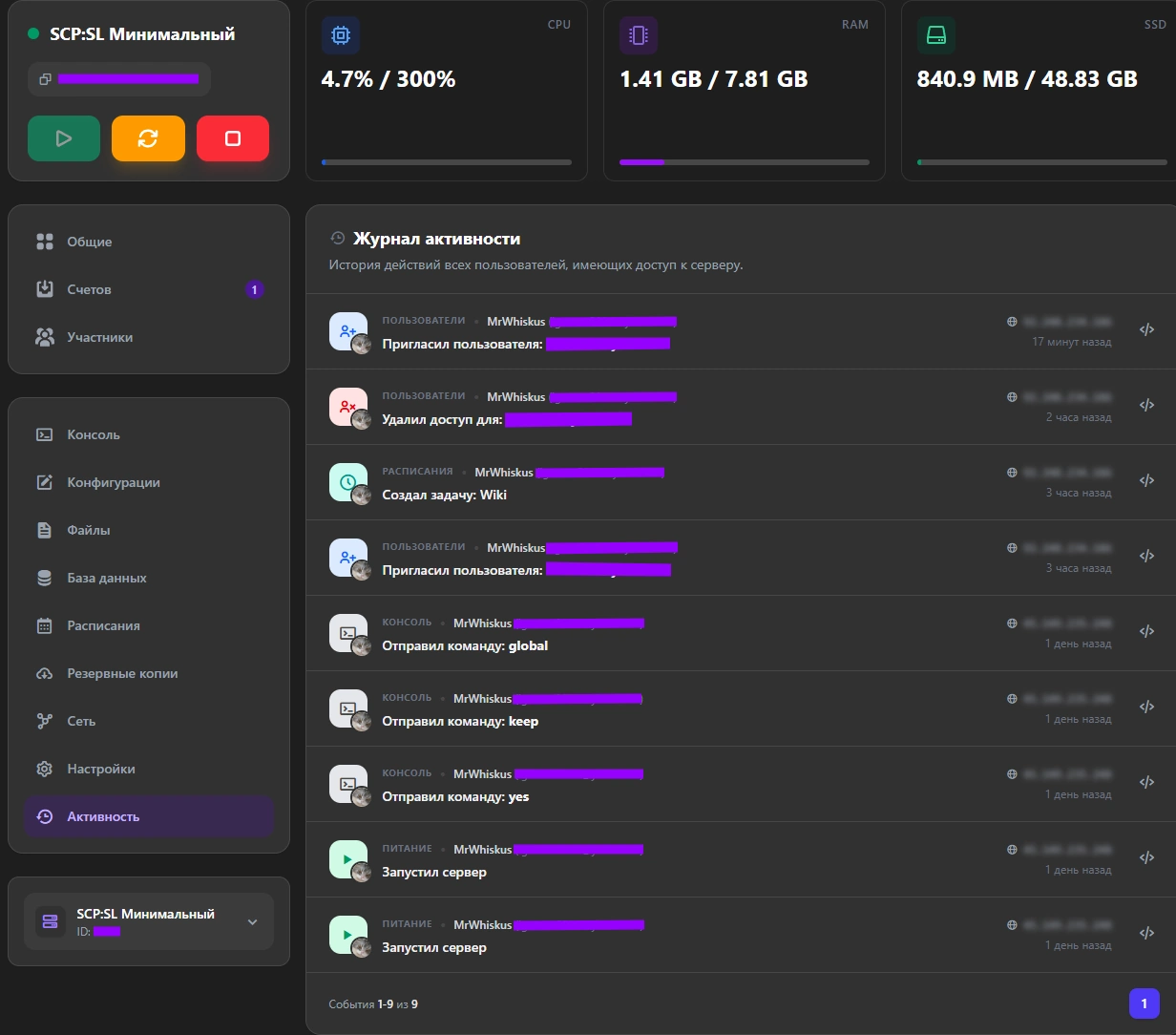This screenshot has width=1176, height=1035.
Task: Open the server switcher at sidebar bottom
Action: 149,921
